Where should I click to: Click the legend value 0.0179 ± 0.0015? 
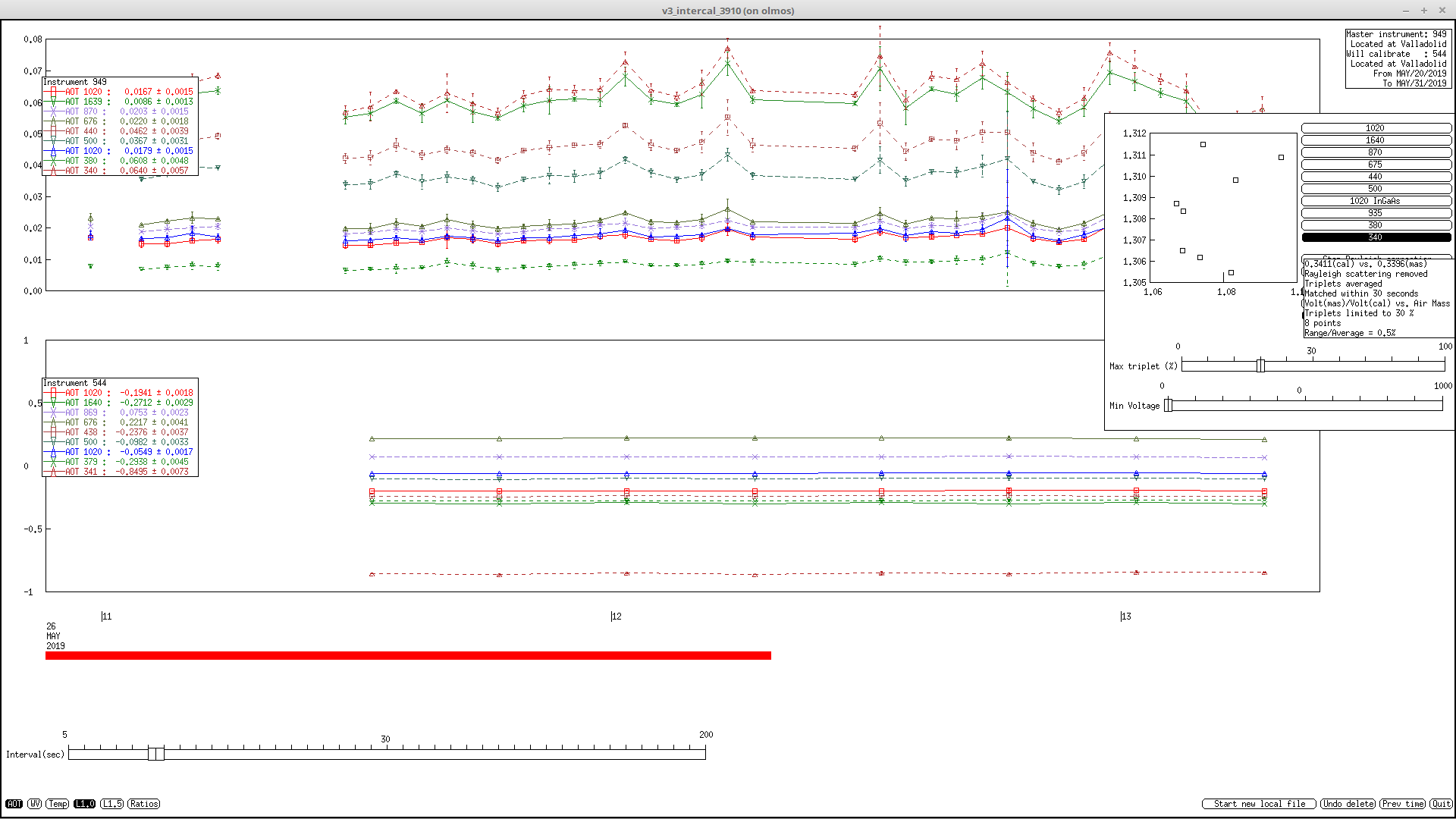coord(158,151)
